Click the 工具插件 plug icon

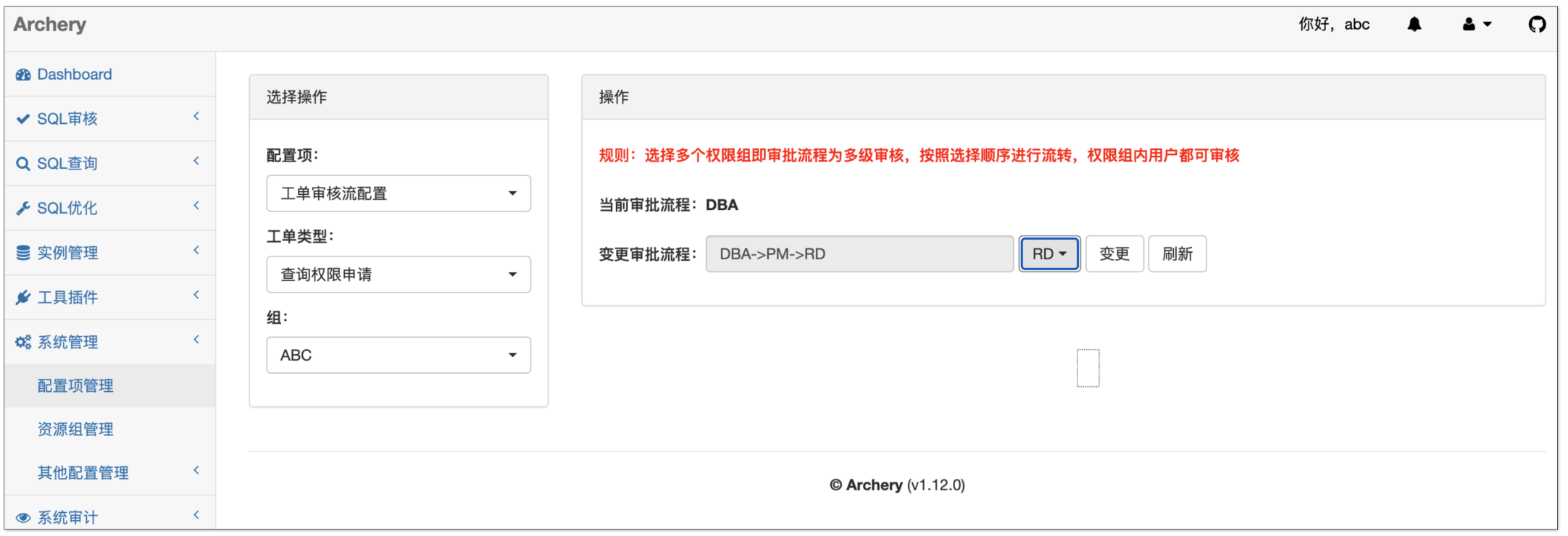[x=23, y=298]
